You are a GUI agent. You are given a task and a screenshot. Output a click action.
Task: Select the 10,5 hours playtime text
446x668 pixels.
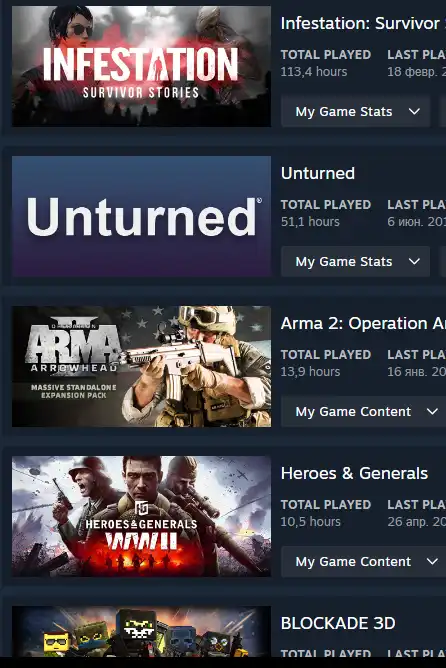[x=311, y=521]
